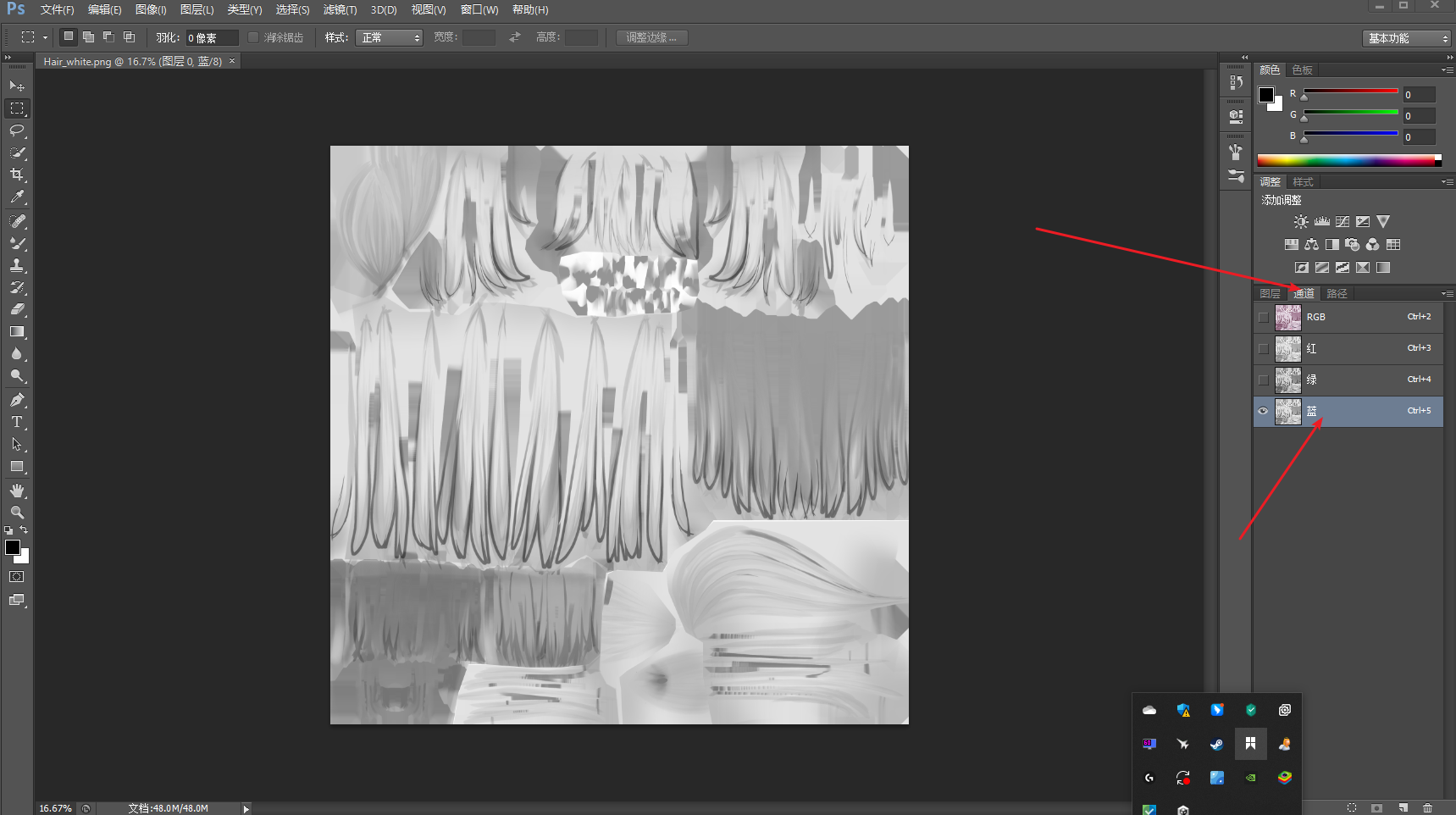This screenshot has width=1456, height=815.
Task: Open the Channels panel flyout menu
Action: (x=1447, y=294)
